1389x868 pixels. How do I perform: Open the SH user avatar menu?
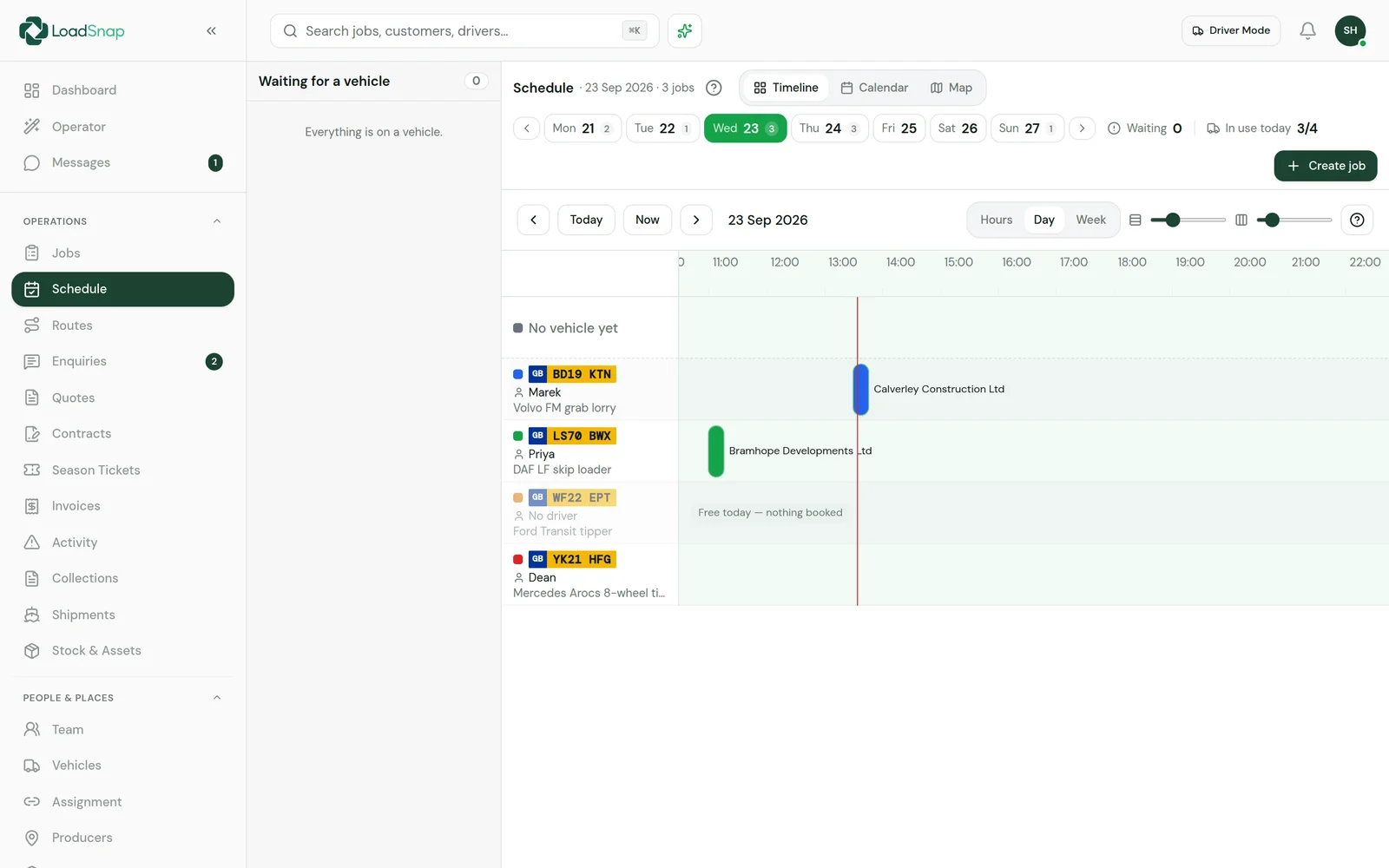pyautogui.click(x=1350, y=30)
